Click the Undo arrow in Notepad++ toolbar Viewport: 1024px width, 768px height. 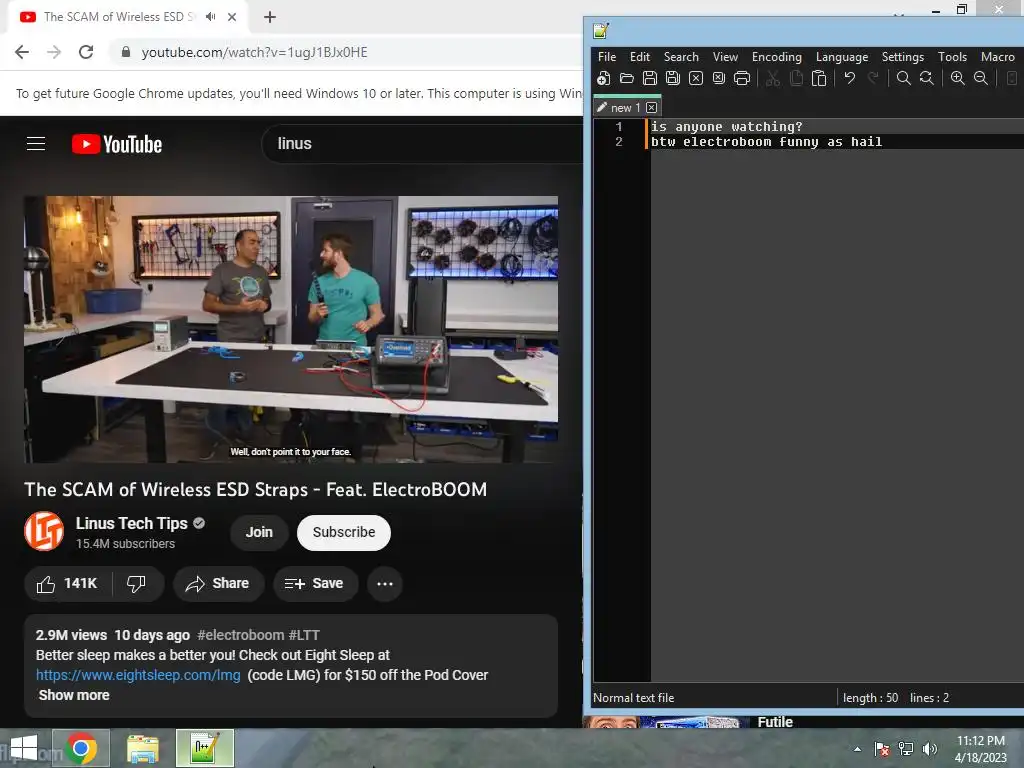tap(850, 78)
